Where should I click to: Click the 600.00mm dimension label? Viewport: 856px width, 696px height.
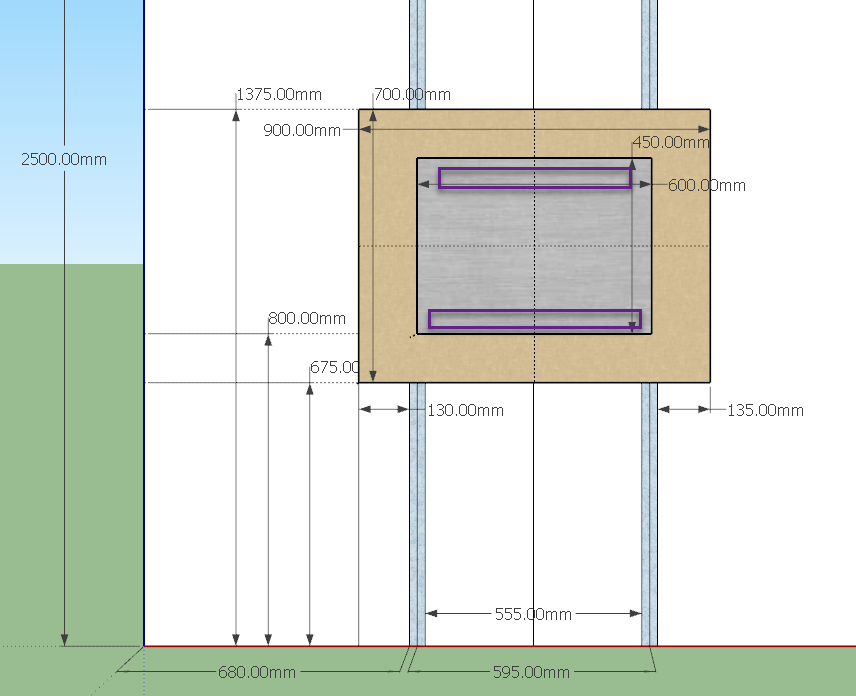point(707,185)
